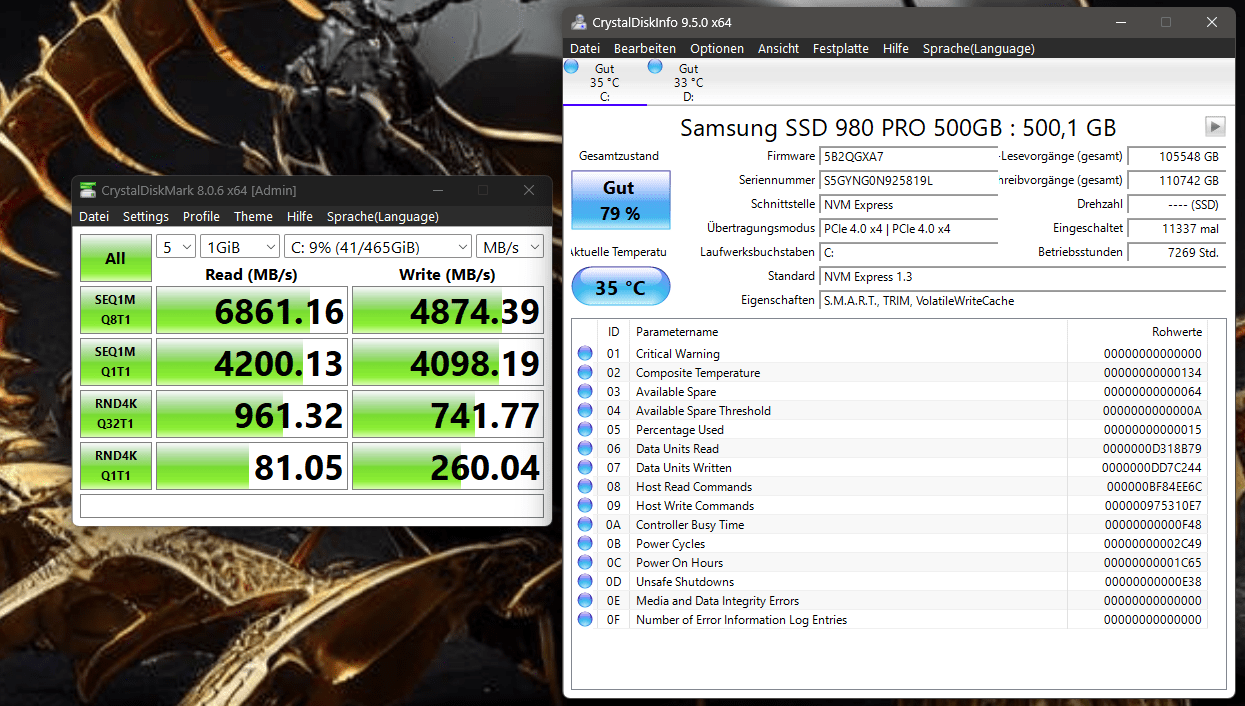Open Bearbeiten menu in CrystalDiskInfo
Screen dimensions: 1245x706
645,48
